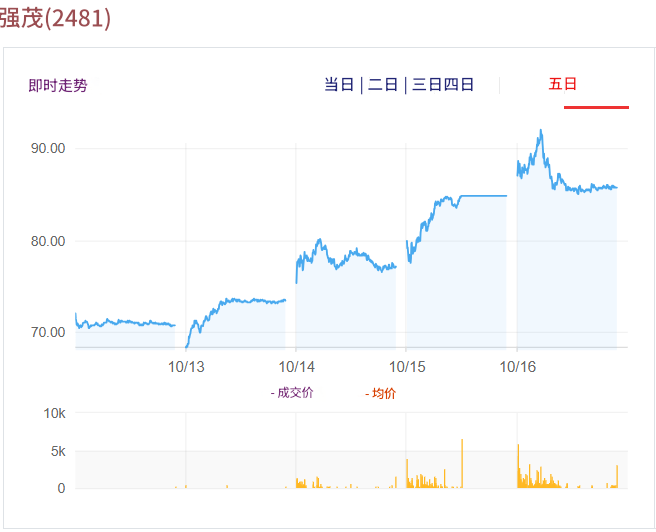Click the 70.00 price axis label
The height and width of the screenshot is (532, 656).
tap(48, 332)
